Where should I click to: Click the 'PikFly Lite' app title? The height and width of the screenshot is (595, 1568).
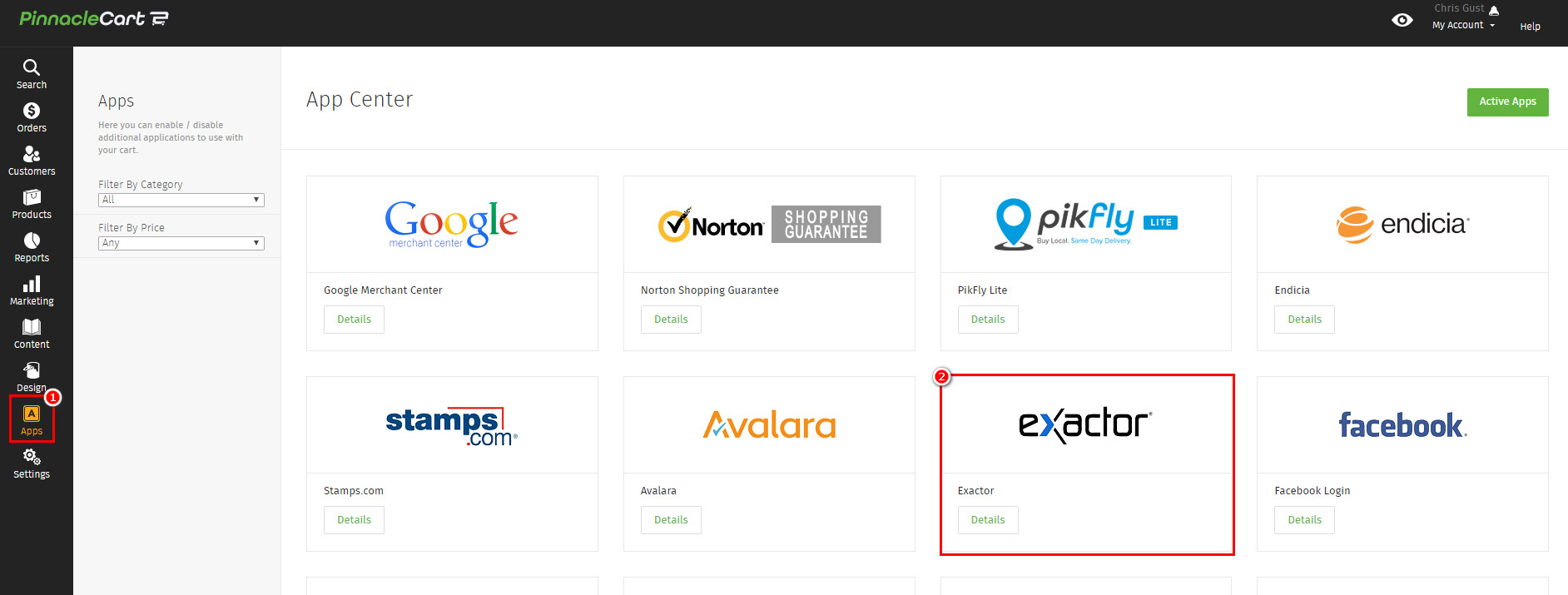(x=982, y=290)
